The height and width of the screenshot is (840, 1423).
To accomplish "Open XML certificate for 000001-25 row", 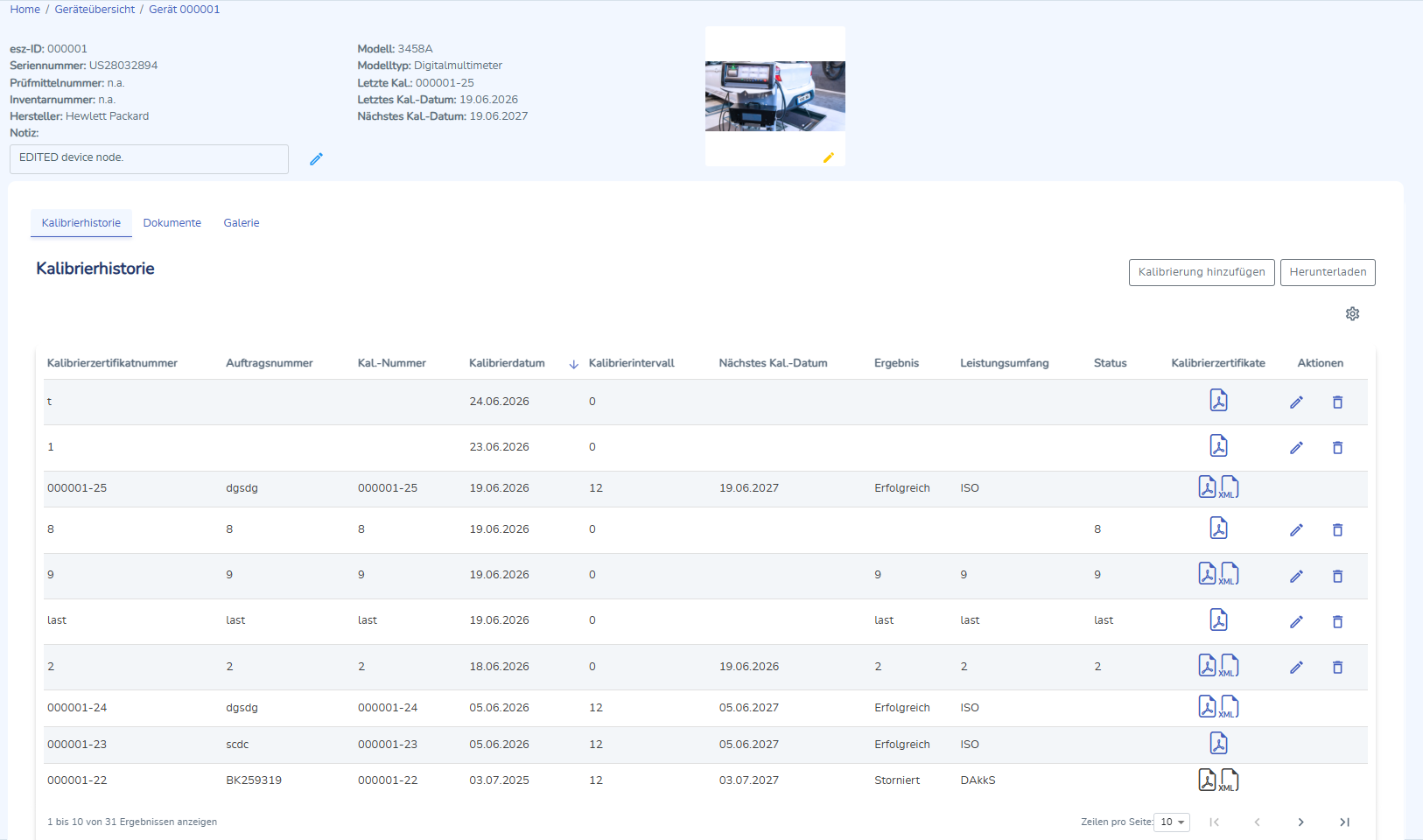I will [1230, 487].
